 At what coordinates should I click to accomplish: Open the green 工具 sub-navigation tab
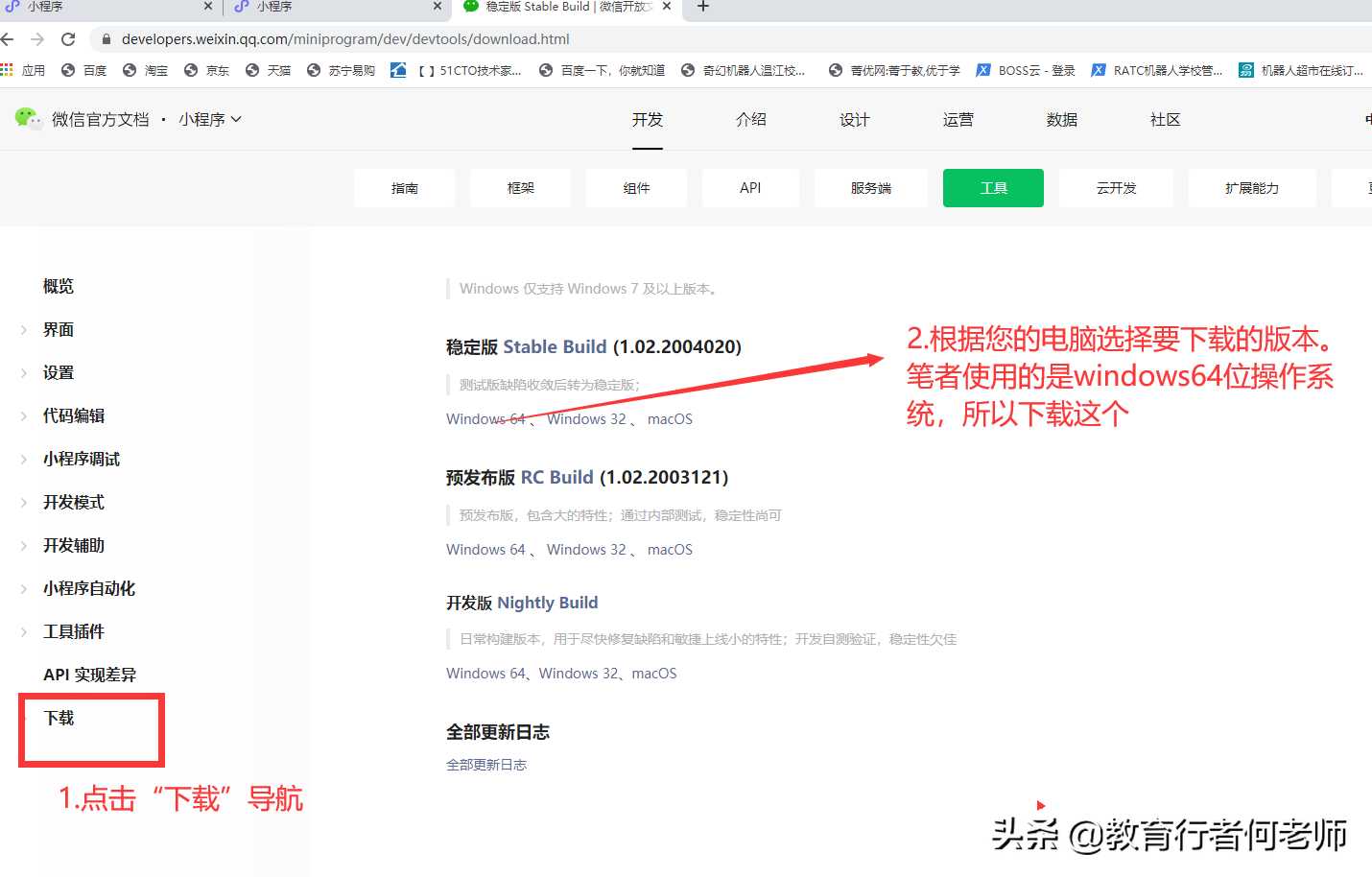pyautogui.click(x=994, y=188)
